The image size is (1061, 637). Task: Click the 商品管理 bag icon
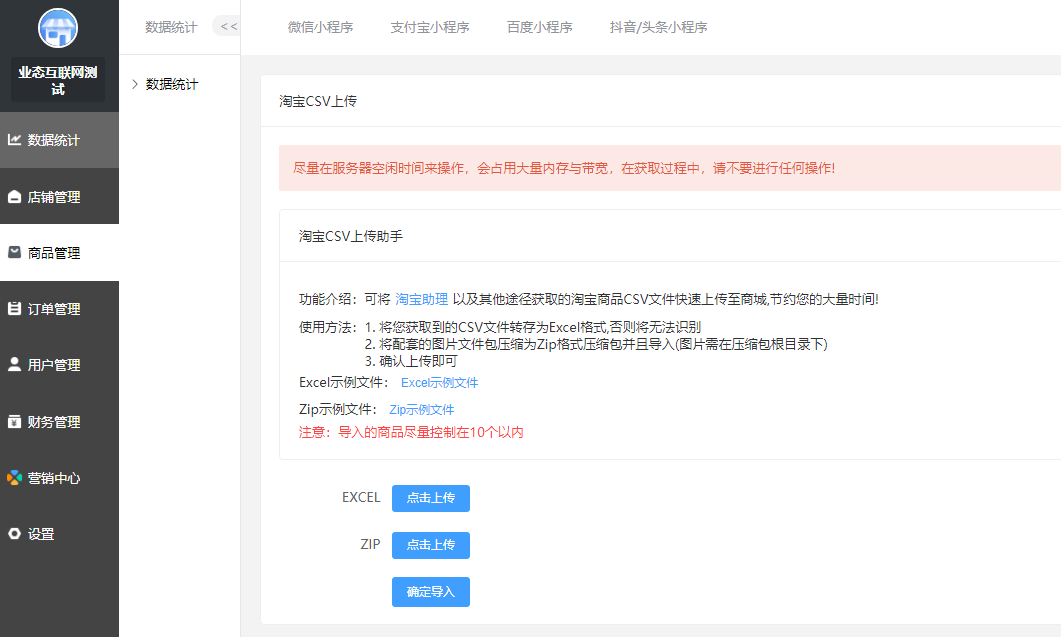tap(14, 252)
